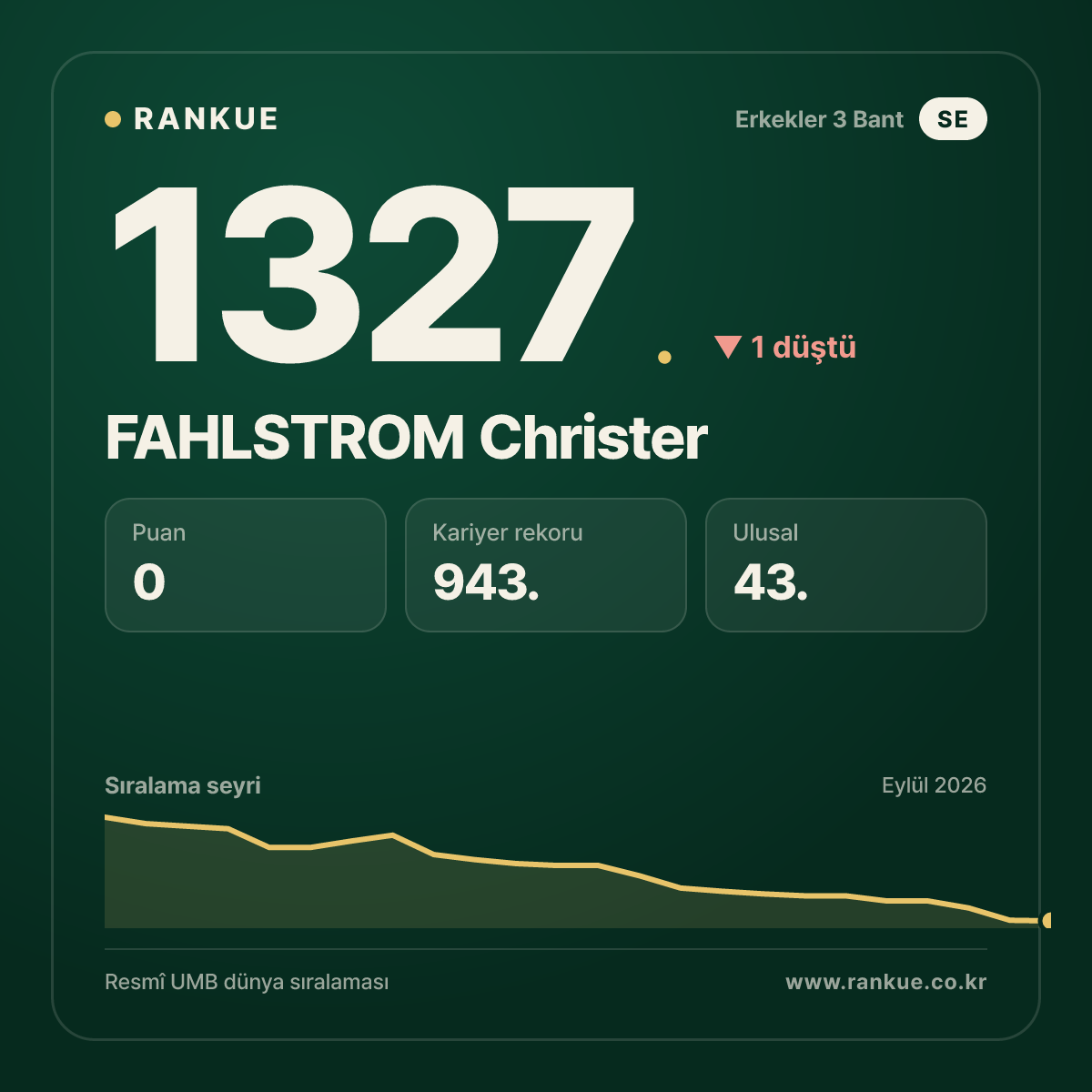Click the 'Erkekler 3 Bant' category label
1092x1092 pixels.
819,119
